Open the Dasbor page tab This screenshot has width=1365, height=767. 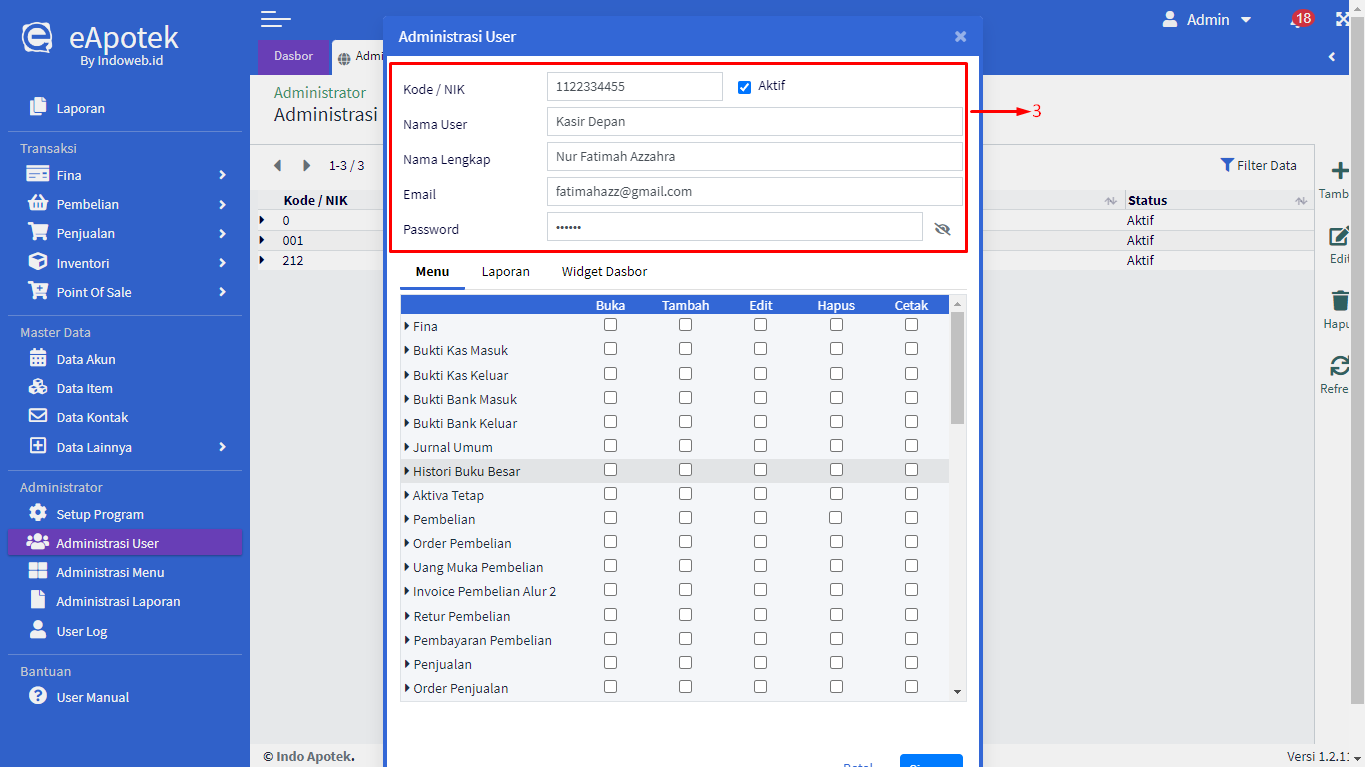[x=293, y=57]
